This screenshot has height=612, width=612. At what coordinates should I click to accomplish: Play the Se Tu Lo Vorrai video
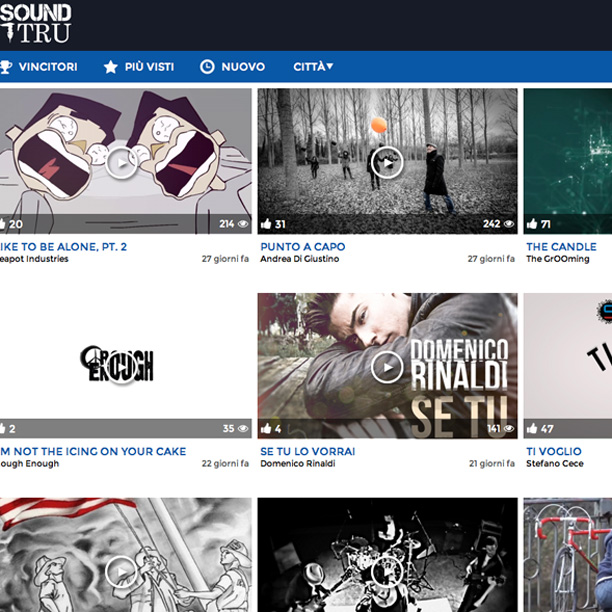[387, 367]
